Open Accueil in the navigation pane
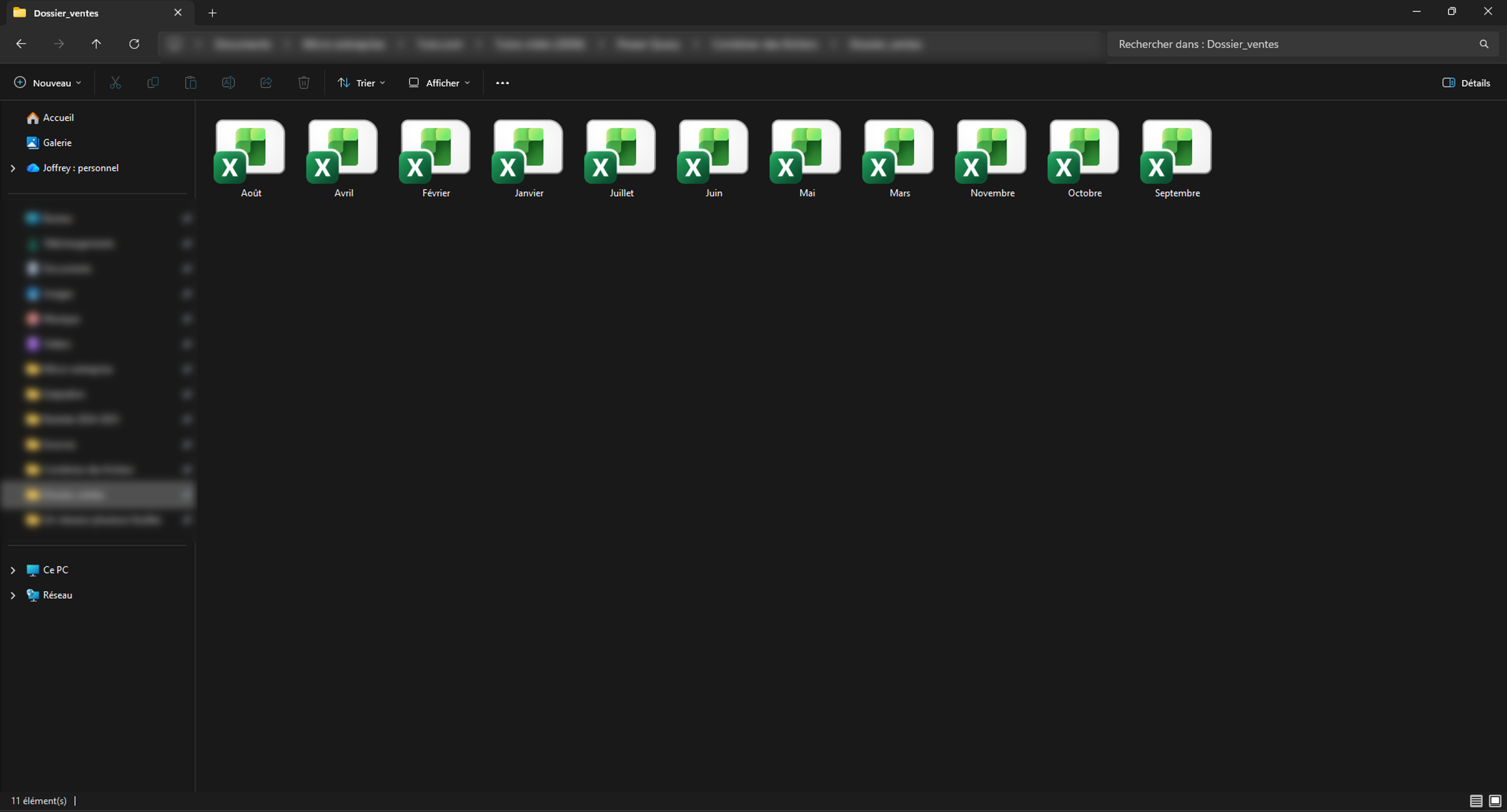The width and height of the screenshot is (1507, 812). click(x=58, y=117)
